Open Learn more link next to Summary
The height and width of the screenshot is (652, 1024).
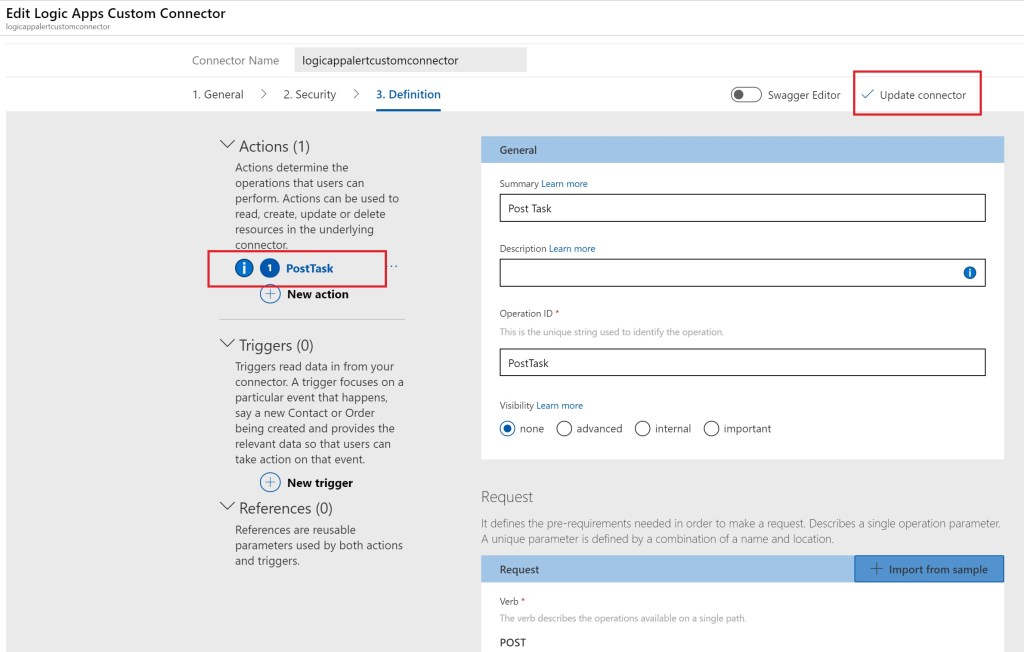pyautogui.click(x=564, y=184)
